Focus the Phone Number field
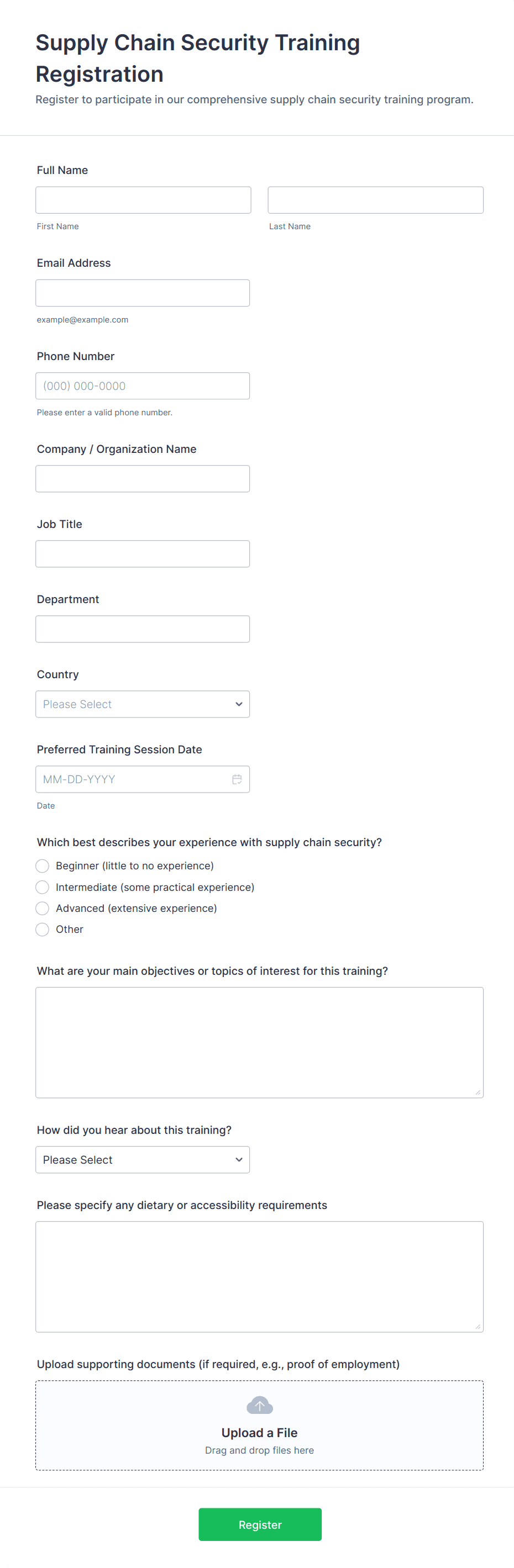The width and height of the screenshot is (514, 1568). point(143,386)
